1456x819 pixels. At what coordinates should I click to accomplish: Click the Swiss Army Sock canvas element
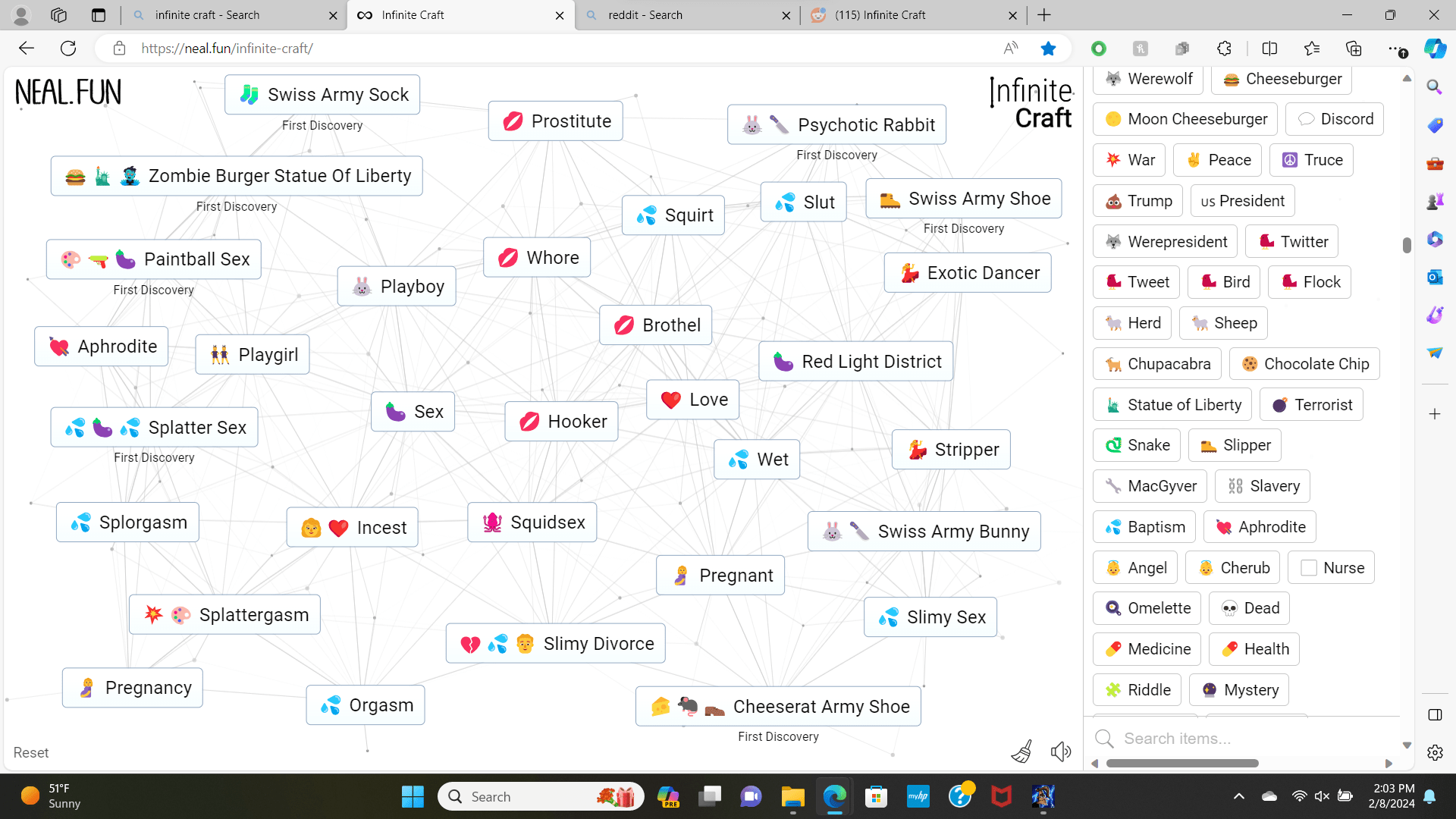pos(322,94)
